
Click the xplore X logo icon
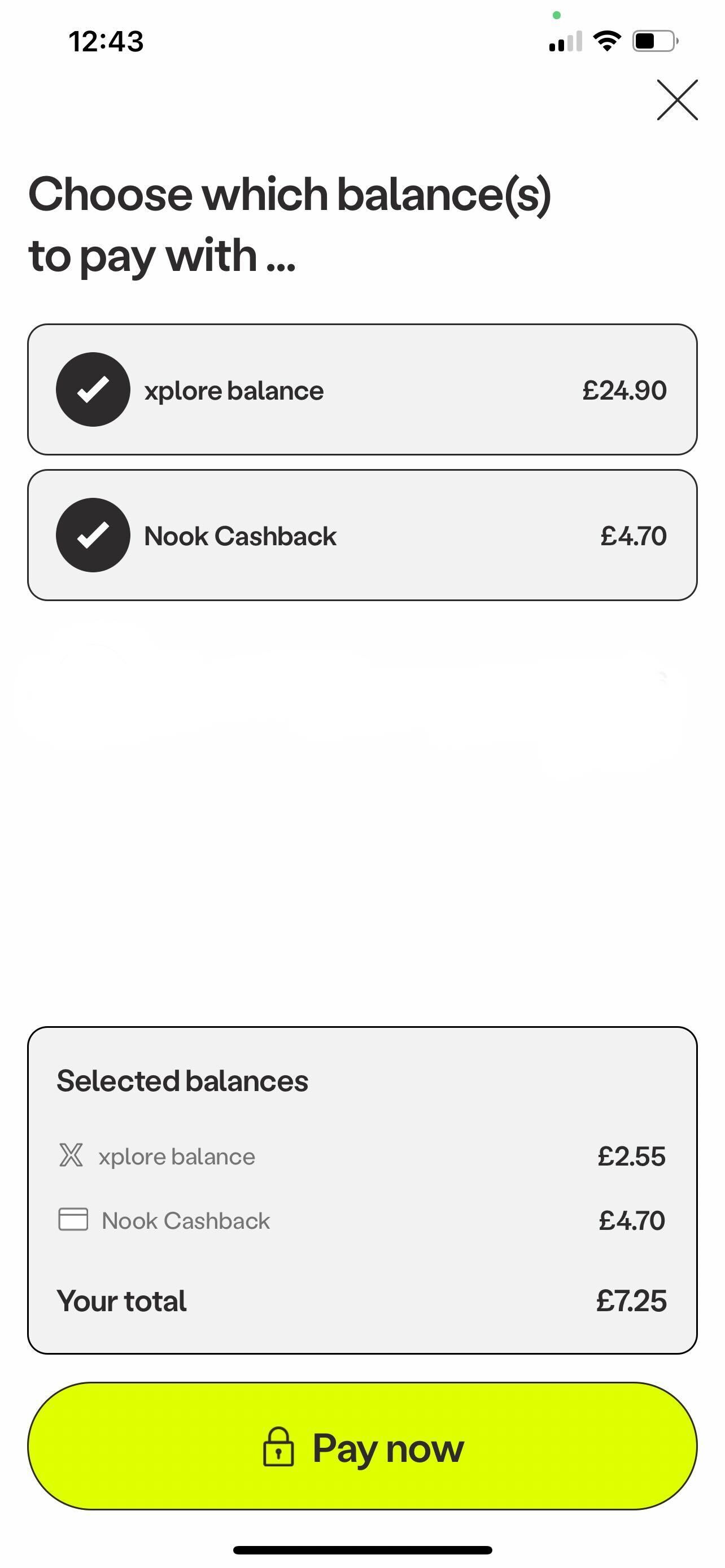pyautogui.click(x=71, y=1155)
